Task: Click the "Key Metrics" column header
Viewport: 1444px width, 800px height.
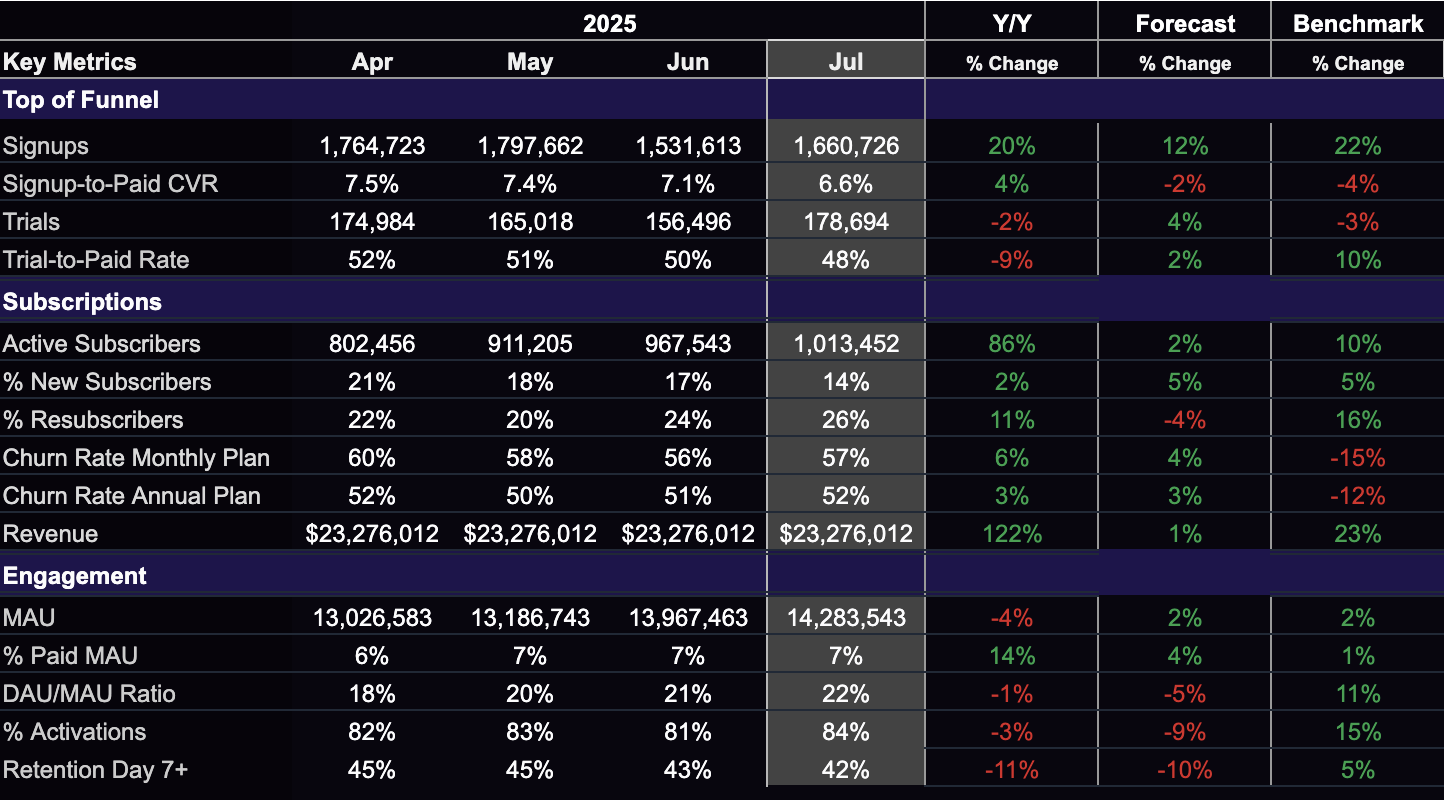Action: click(69, 62)
